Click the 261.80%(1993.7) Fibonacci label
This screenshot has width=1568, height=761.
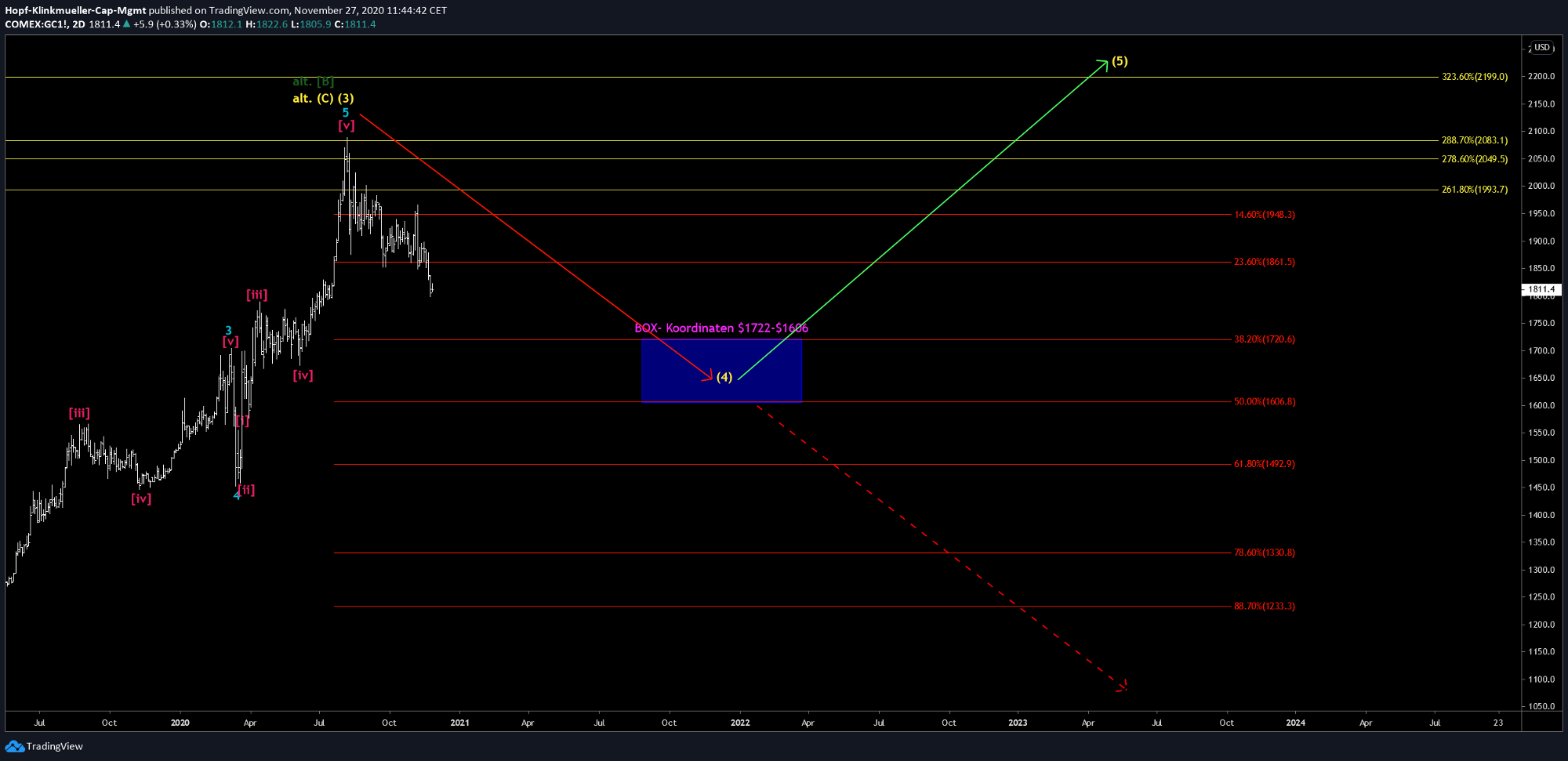pyautogui.click(x=1474, y=190)
